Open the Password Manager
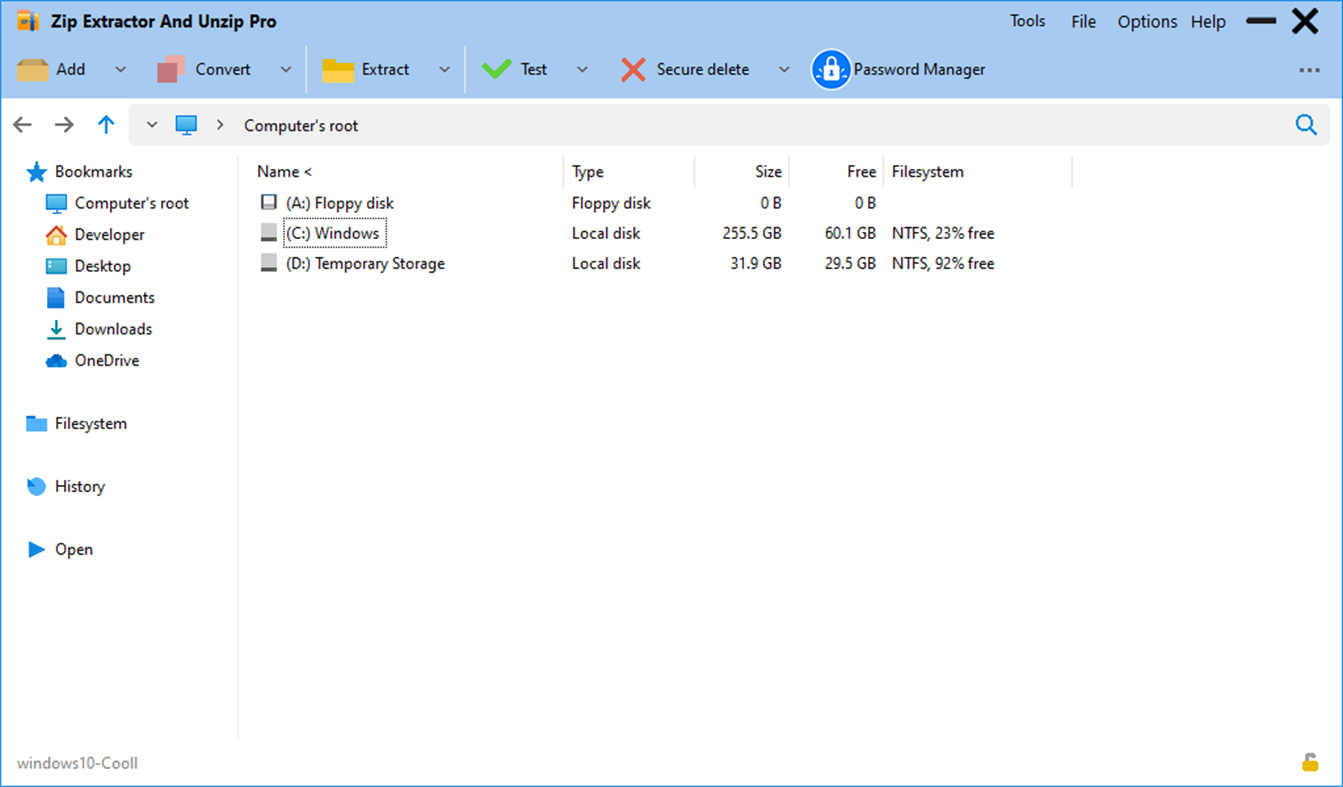1343x787 pixels. 898,69
